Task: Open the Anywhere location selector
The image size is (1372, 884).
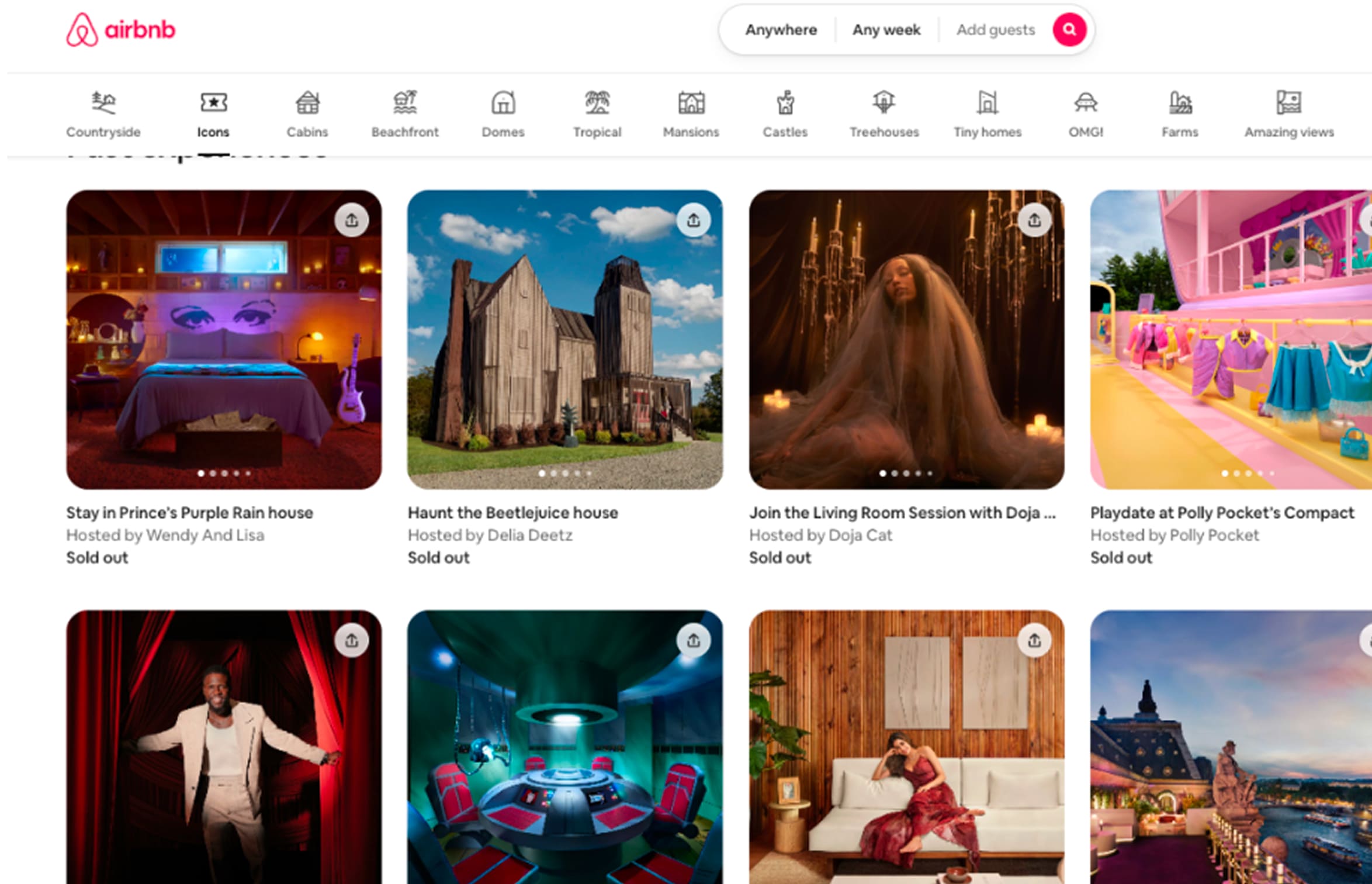Action: tap(781, 30)
